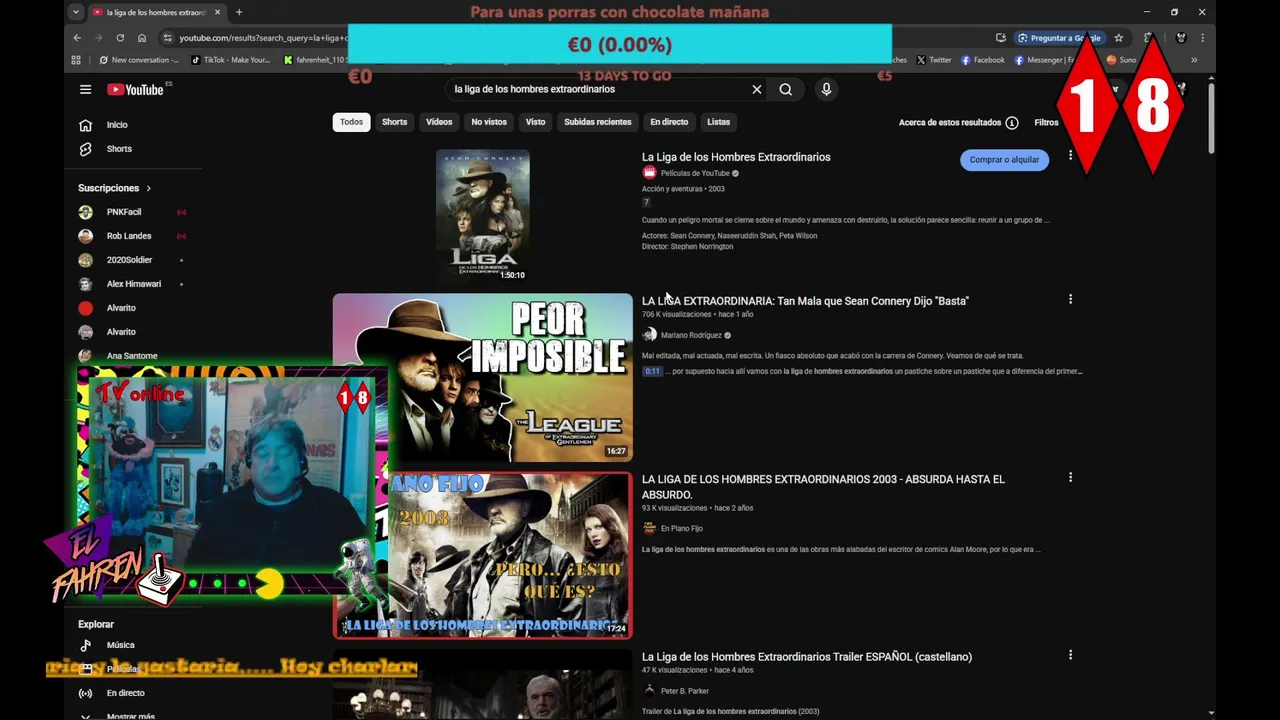Image resolution: width=1280 pixels, height=720 pixels.
Task: Open the fahrenheit_110 bookmark
Action: point(315,60)
